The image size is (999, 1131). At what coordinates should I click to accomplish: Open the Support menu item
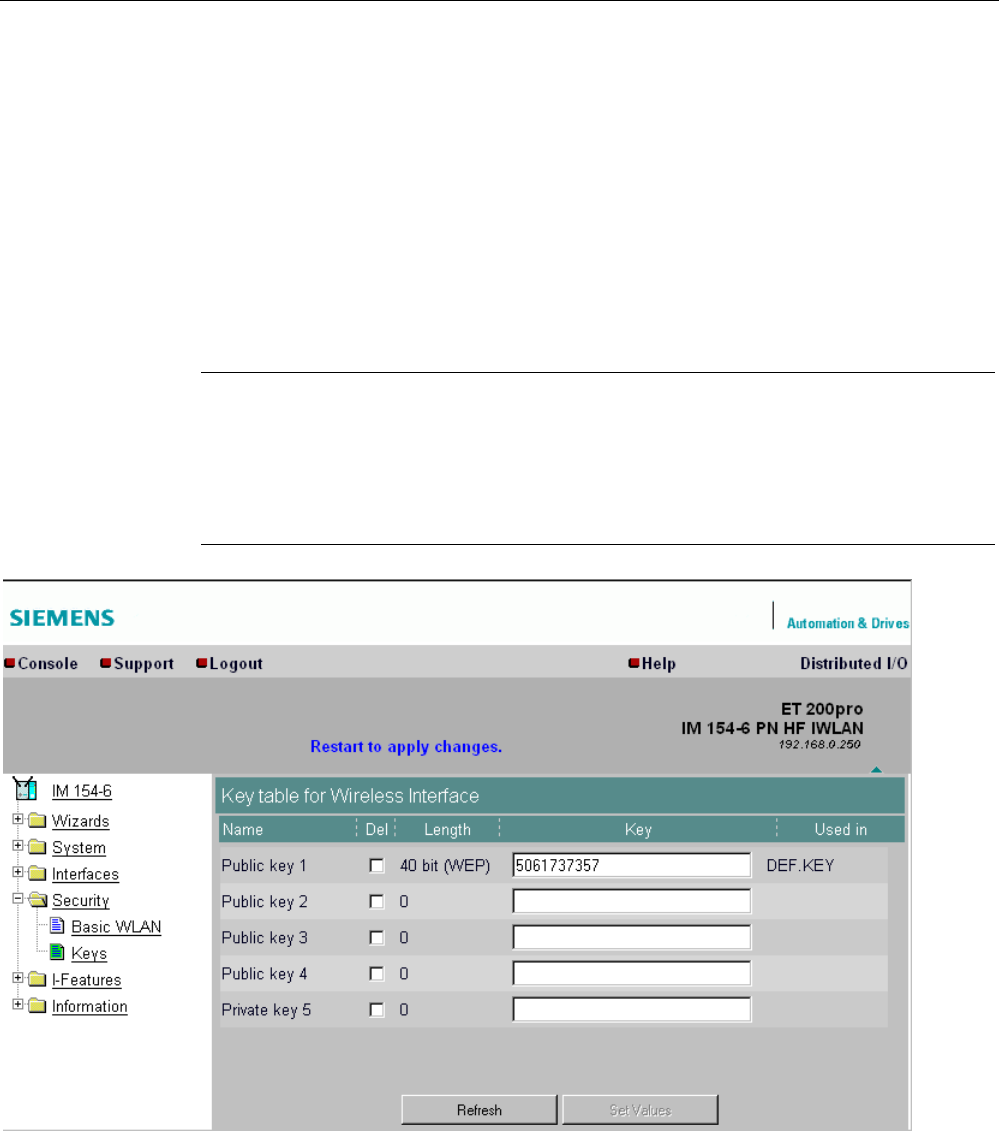point(144,664)
